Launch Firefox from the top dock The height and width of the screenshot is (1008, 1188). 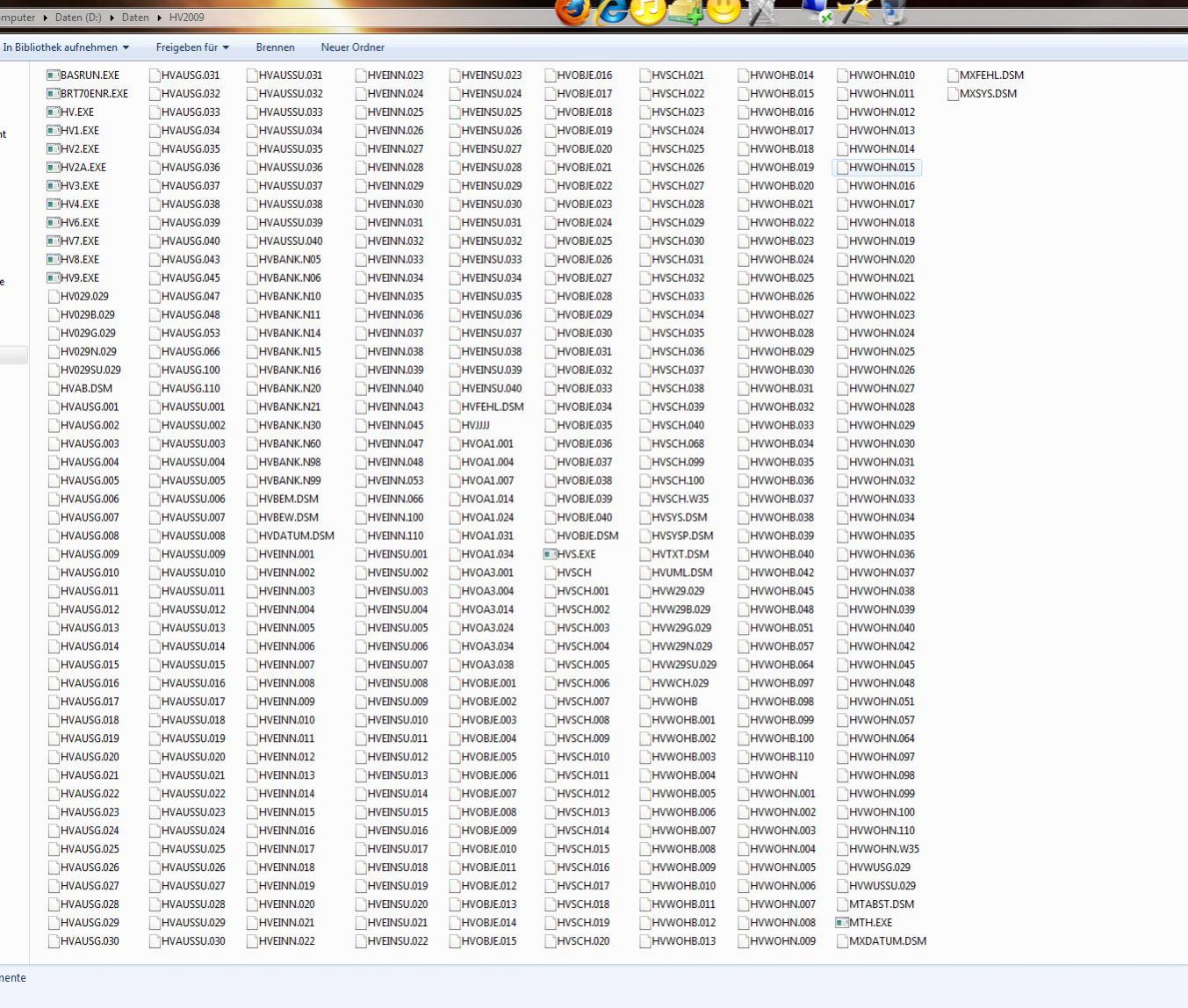pos(572,11)
